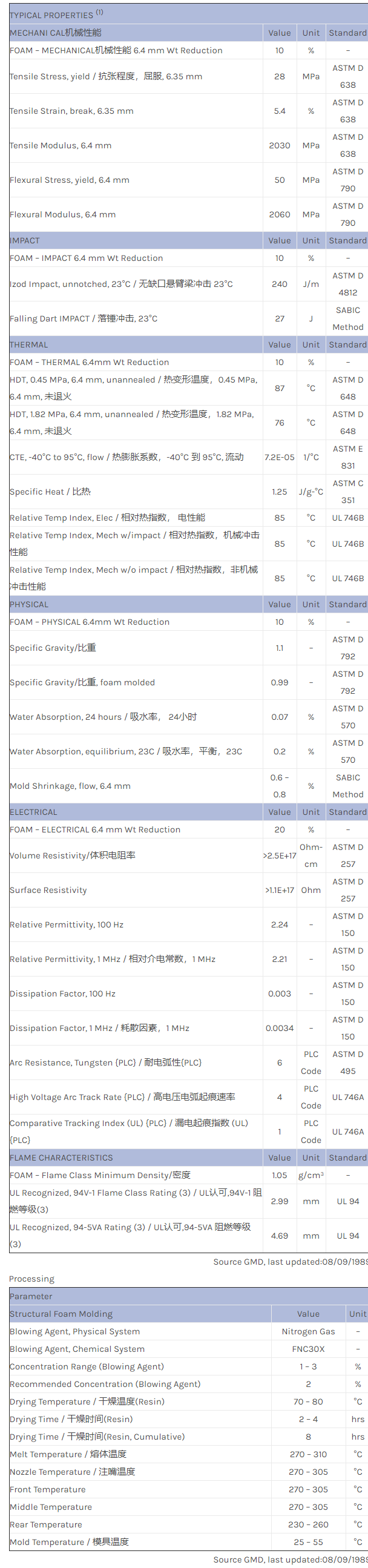Select the 0.99 foam molded gravity value
Image resolution: width=368 pixels, height=1568 pixels.
tap(279, 682)
